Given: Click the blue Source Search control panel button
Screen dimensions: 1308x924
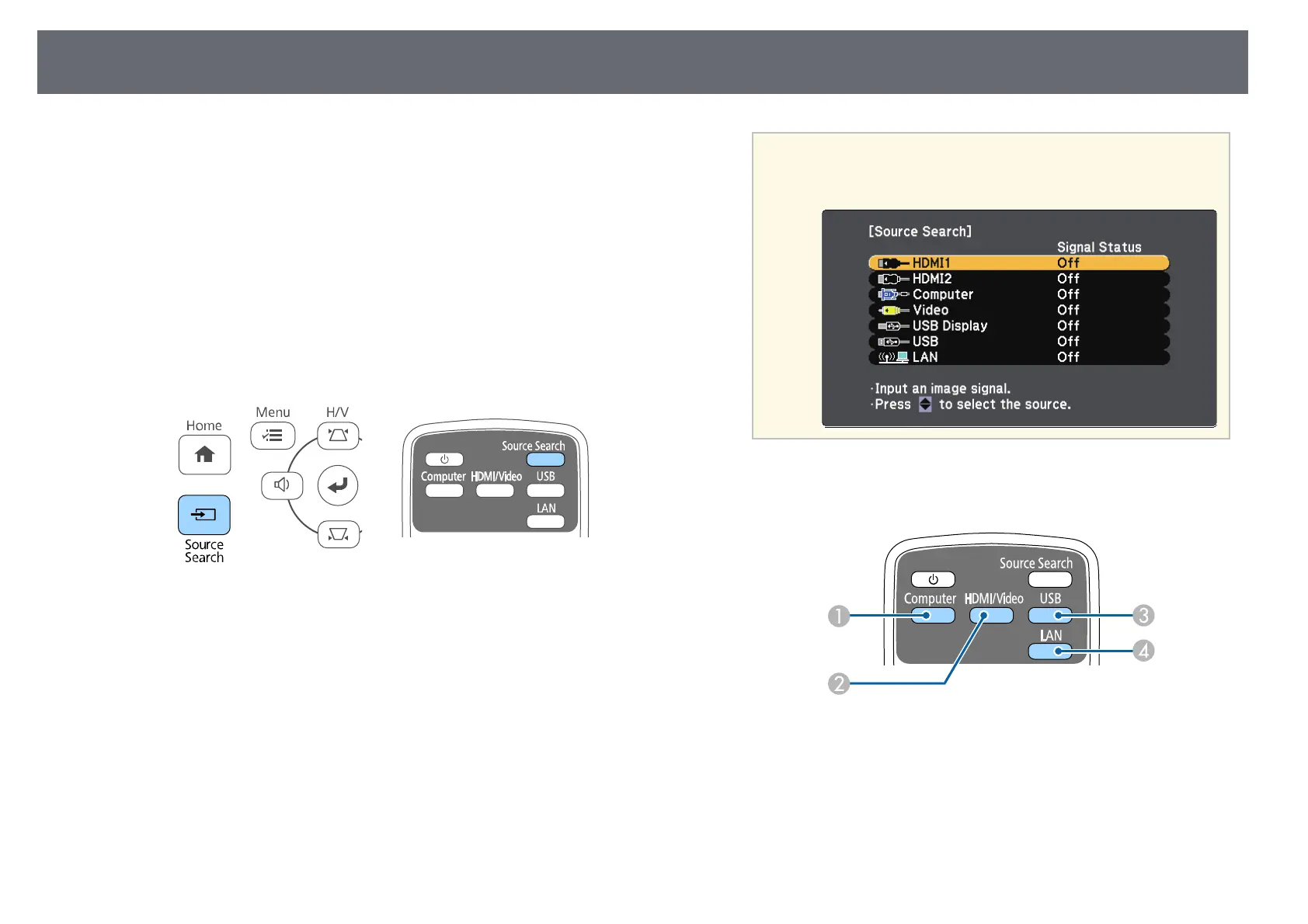Looking at the screenshot, I should (204, 515).
